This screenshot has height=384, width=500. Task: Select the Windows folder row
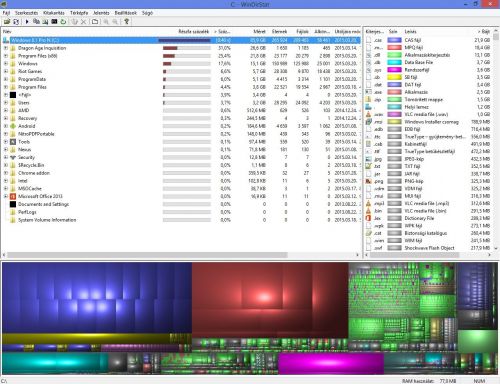(x=182, y=64)
